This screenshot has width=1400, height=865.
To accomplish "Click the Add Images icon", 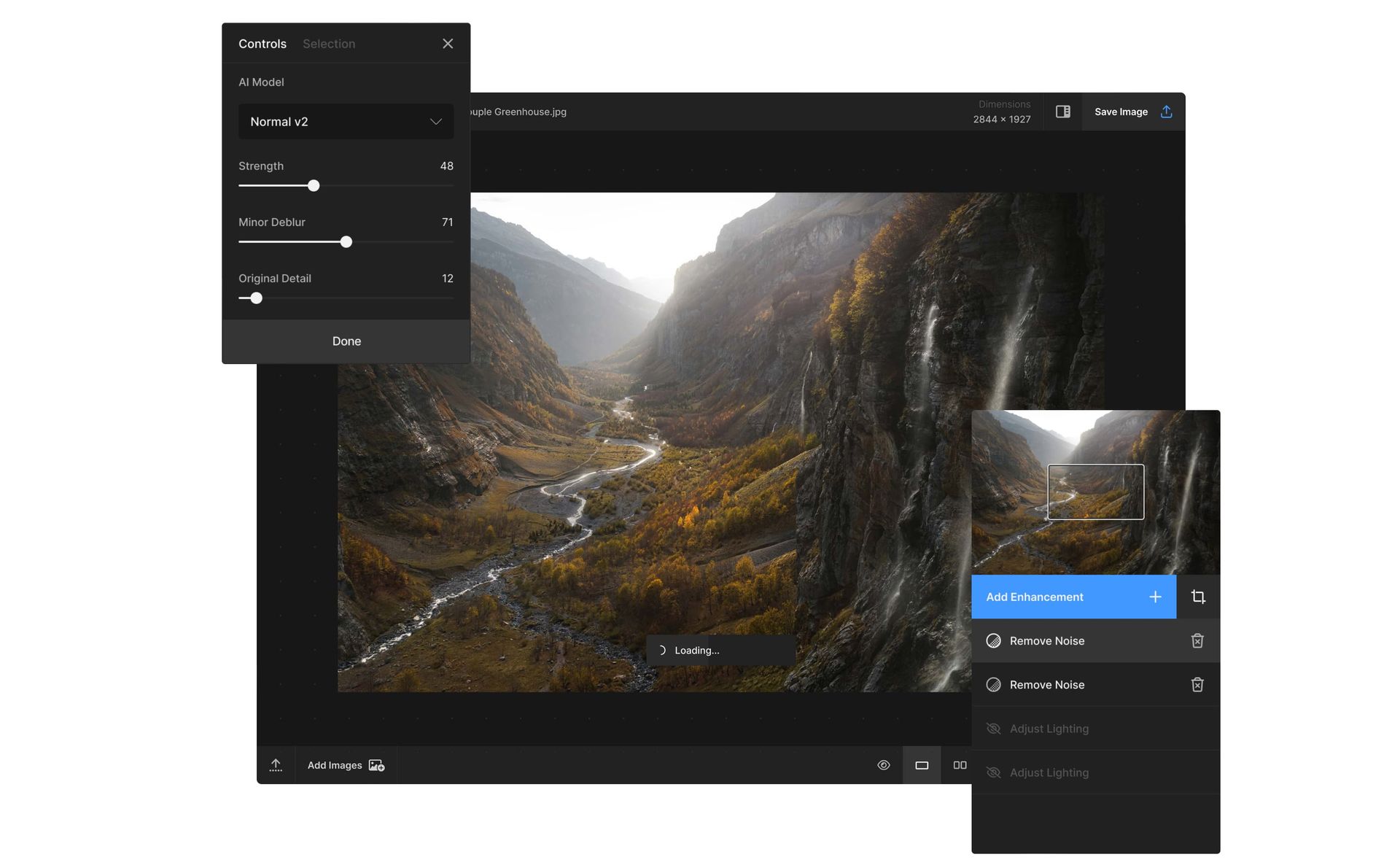I will coord(376,766).
